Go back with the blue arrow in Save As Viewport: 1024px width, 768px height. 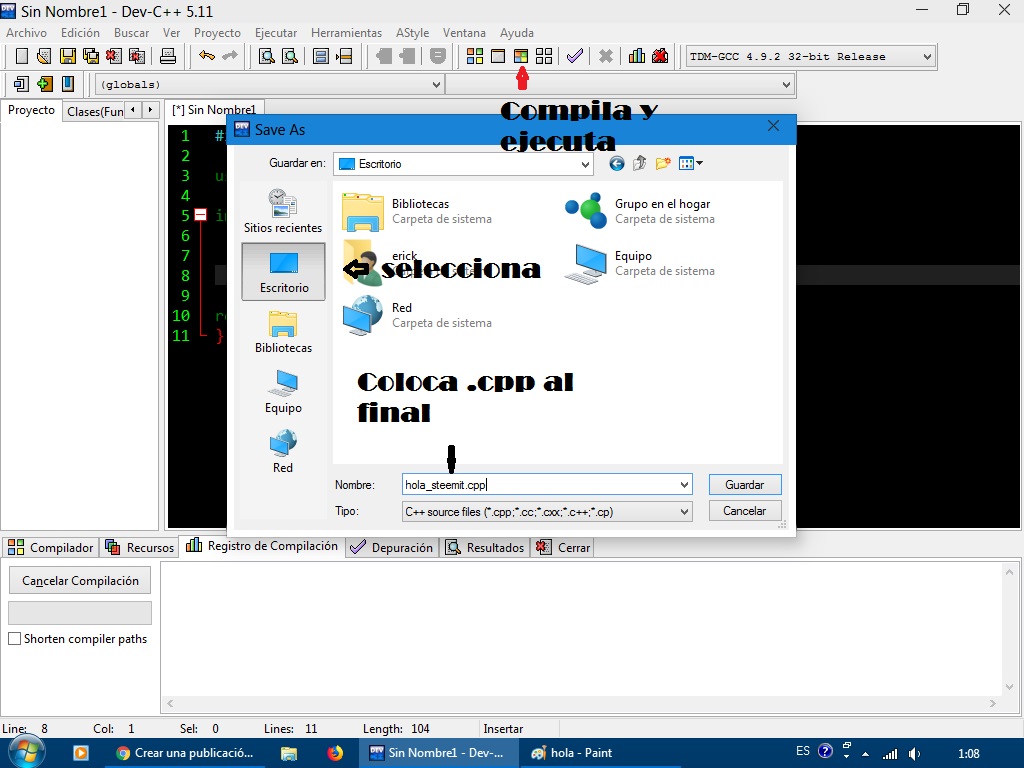click(x=616, y=163)
